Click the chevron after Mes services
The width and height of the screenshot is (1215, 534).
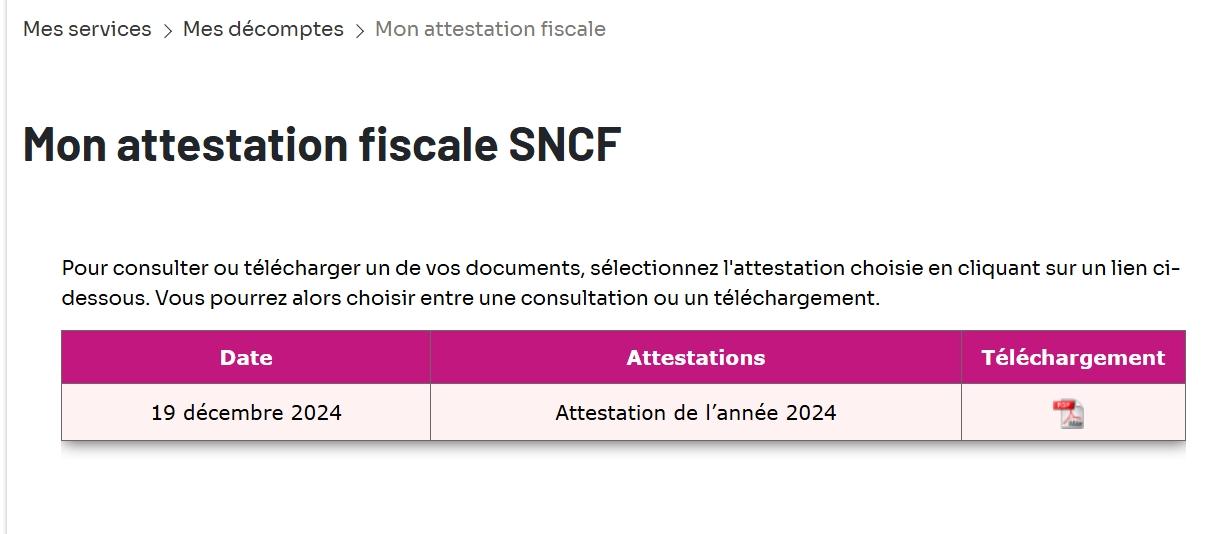(x=168, y=31)
